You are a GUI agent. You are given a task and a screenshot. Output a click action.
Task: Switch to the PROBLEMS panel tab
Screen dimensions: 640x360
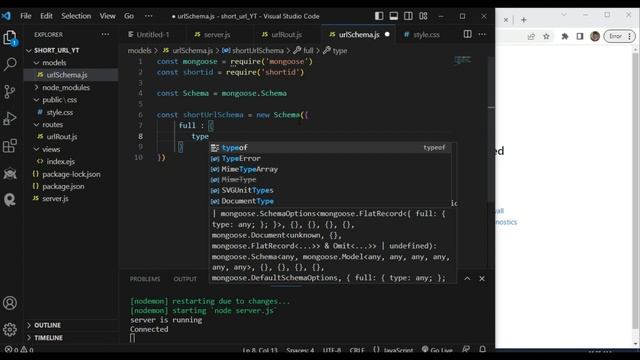click(x=145, y=279)
